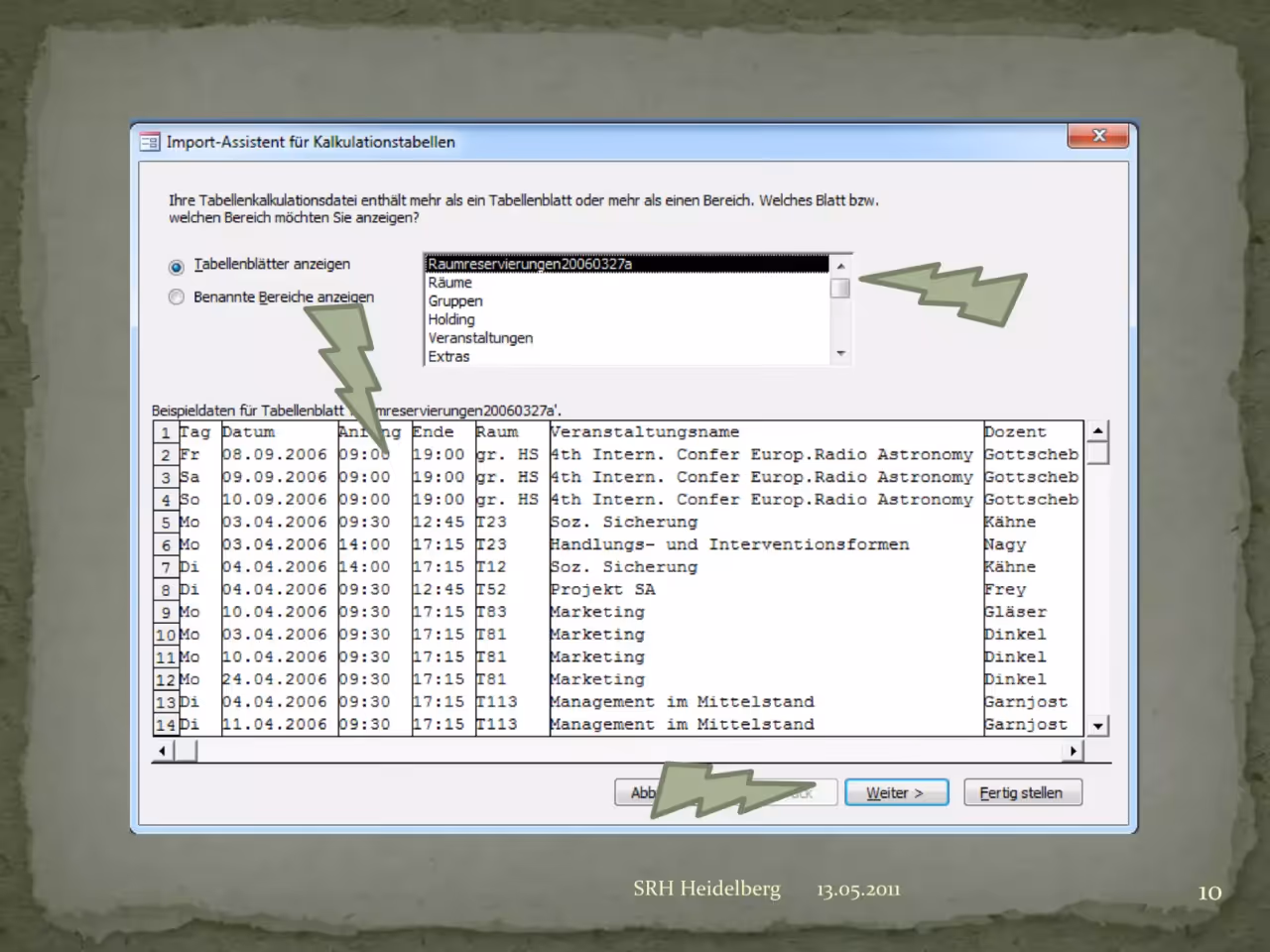Click preview table scroll up arrow
Screen dimensions: 1270x952
point(1097,430)
